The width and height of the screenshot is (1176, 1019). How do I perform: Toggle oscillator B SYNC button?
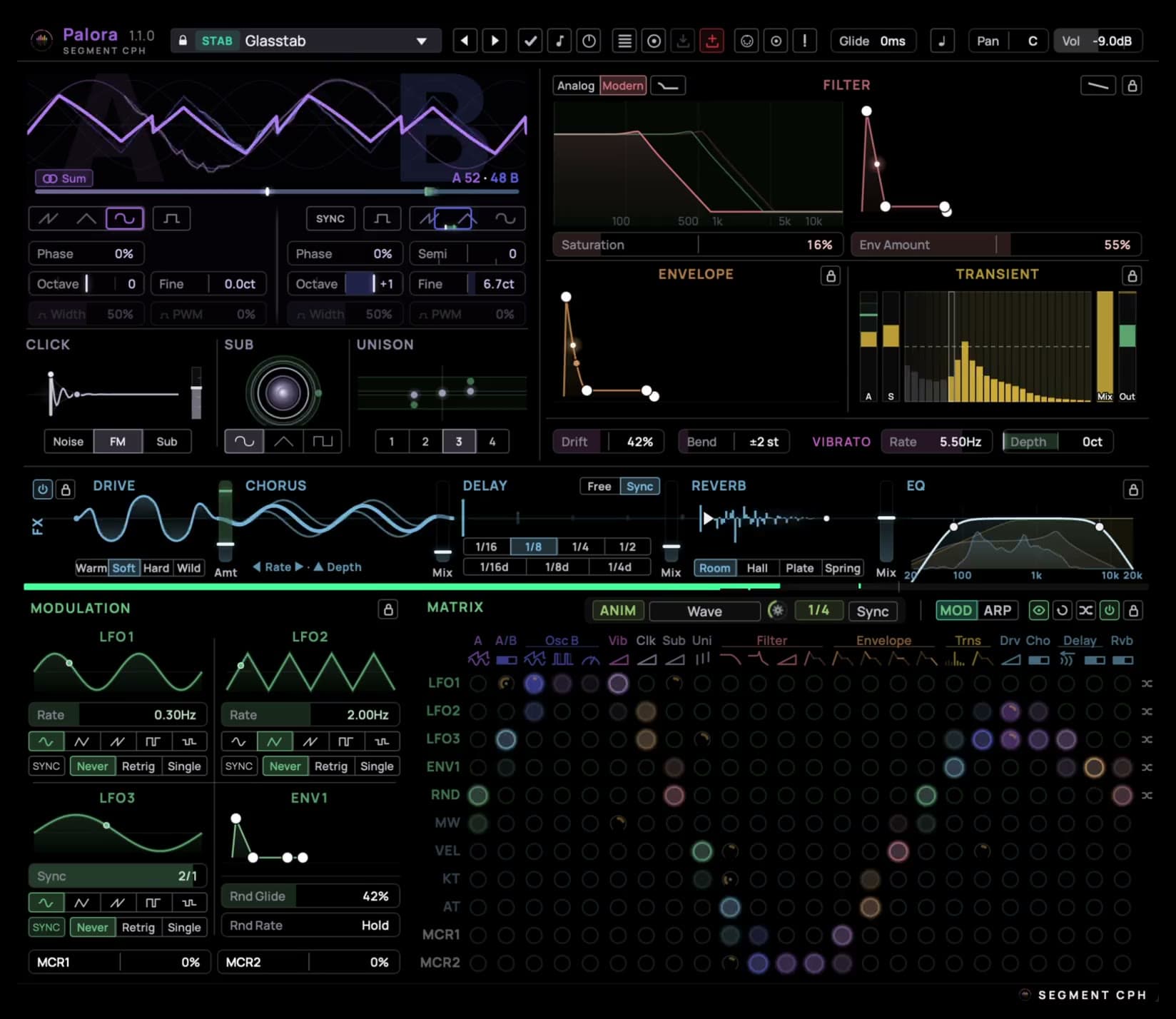pyautogui.click(x=330, y=218)
